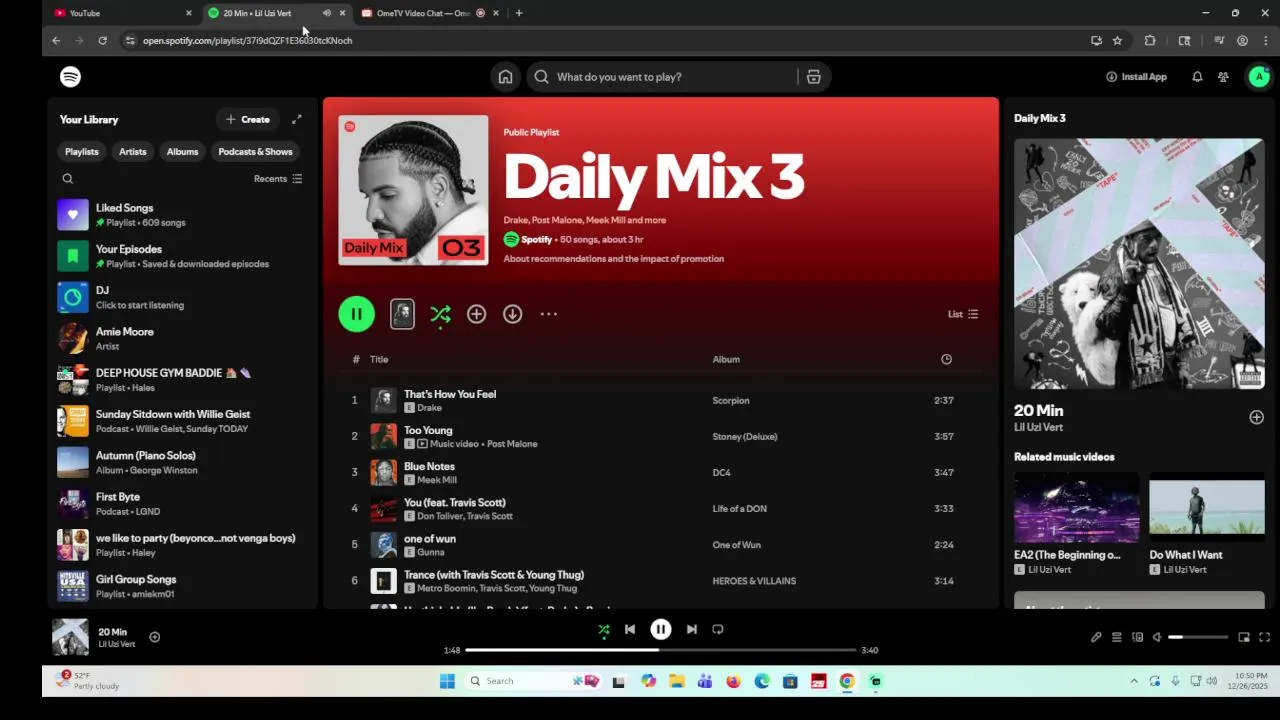Download the Daily Mix 3 playlist
1280x720 pixels.
[512, 314]
